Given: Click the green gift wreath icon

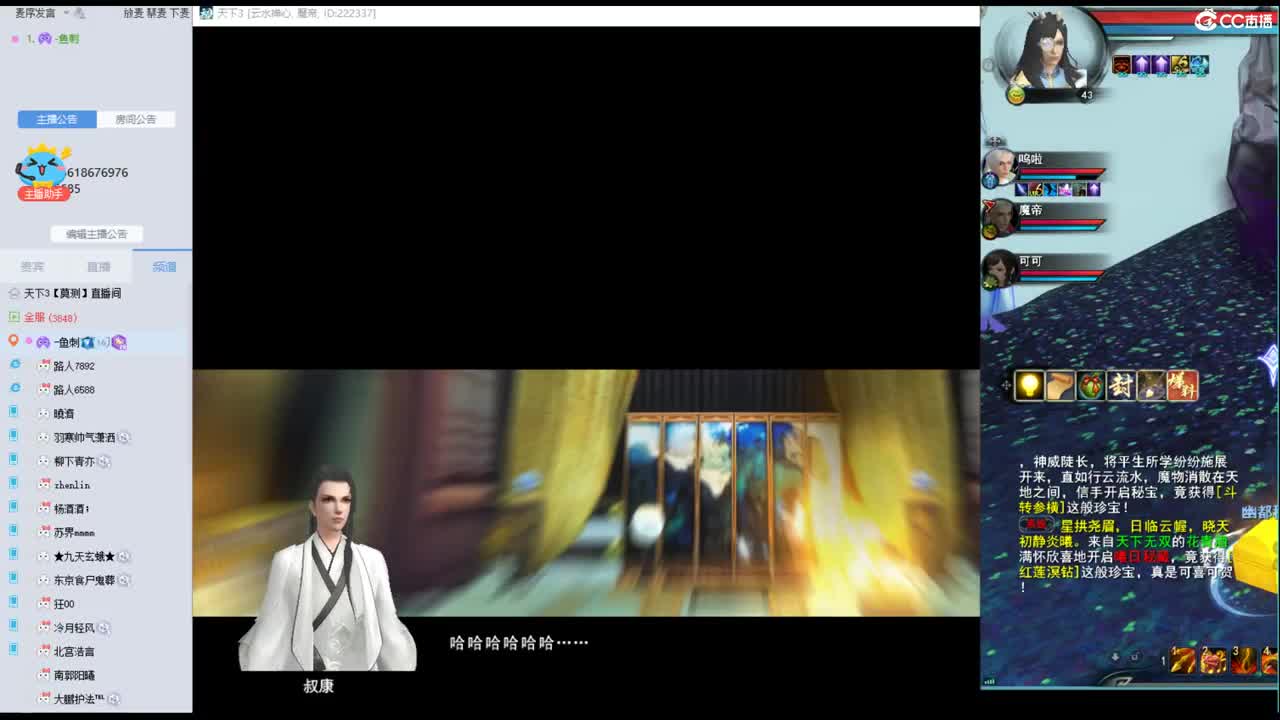Looking at the screenshot, I should [x=1091, y=385].
